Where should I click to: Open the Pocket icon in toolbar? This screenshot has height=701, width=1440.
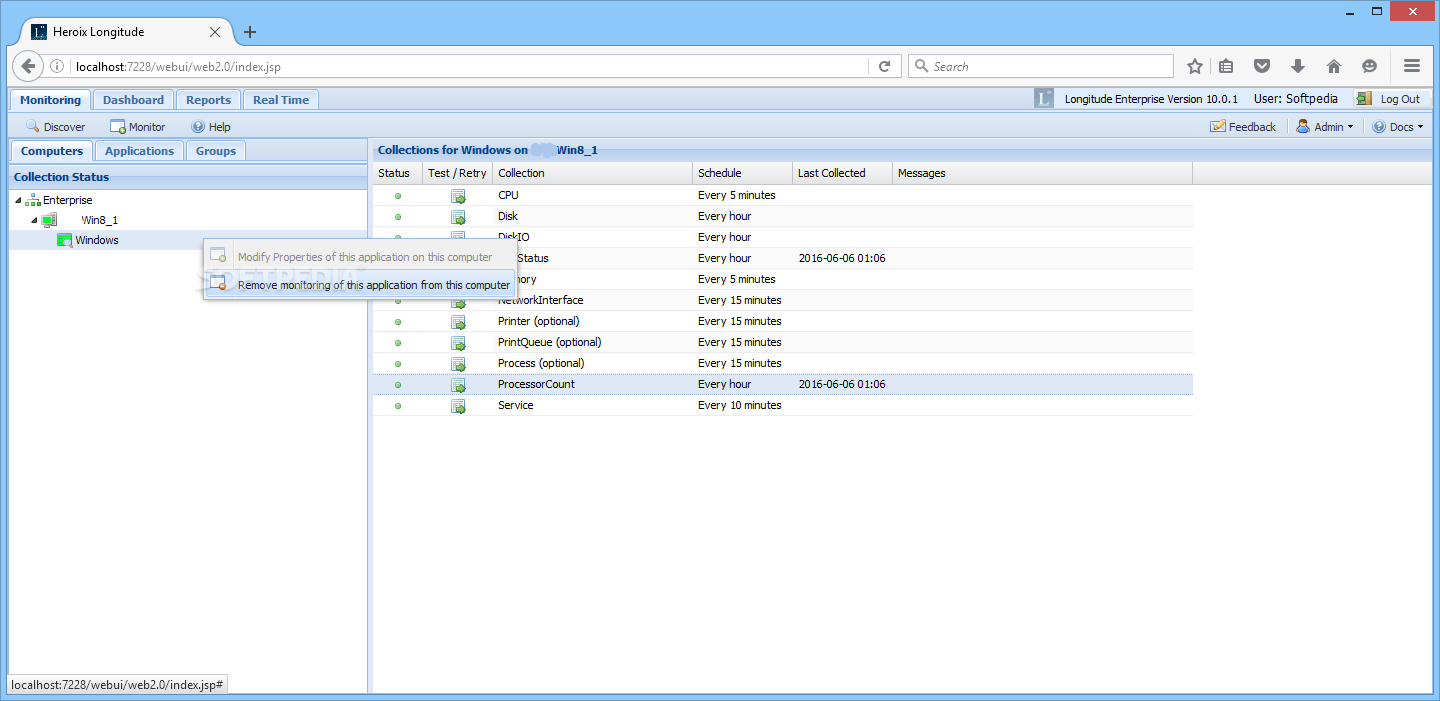[1262, 66]
